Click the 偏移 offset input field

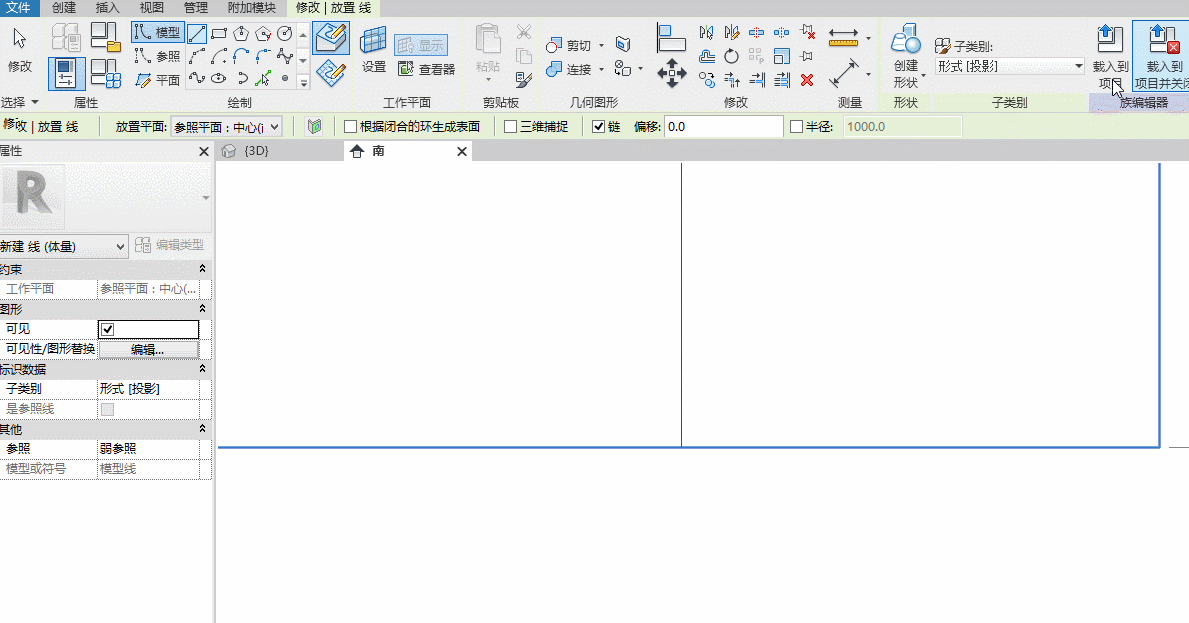pos(723,127)
